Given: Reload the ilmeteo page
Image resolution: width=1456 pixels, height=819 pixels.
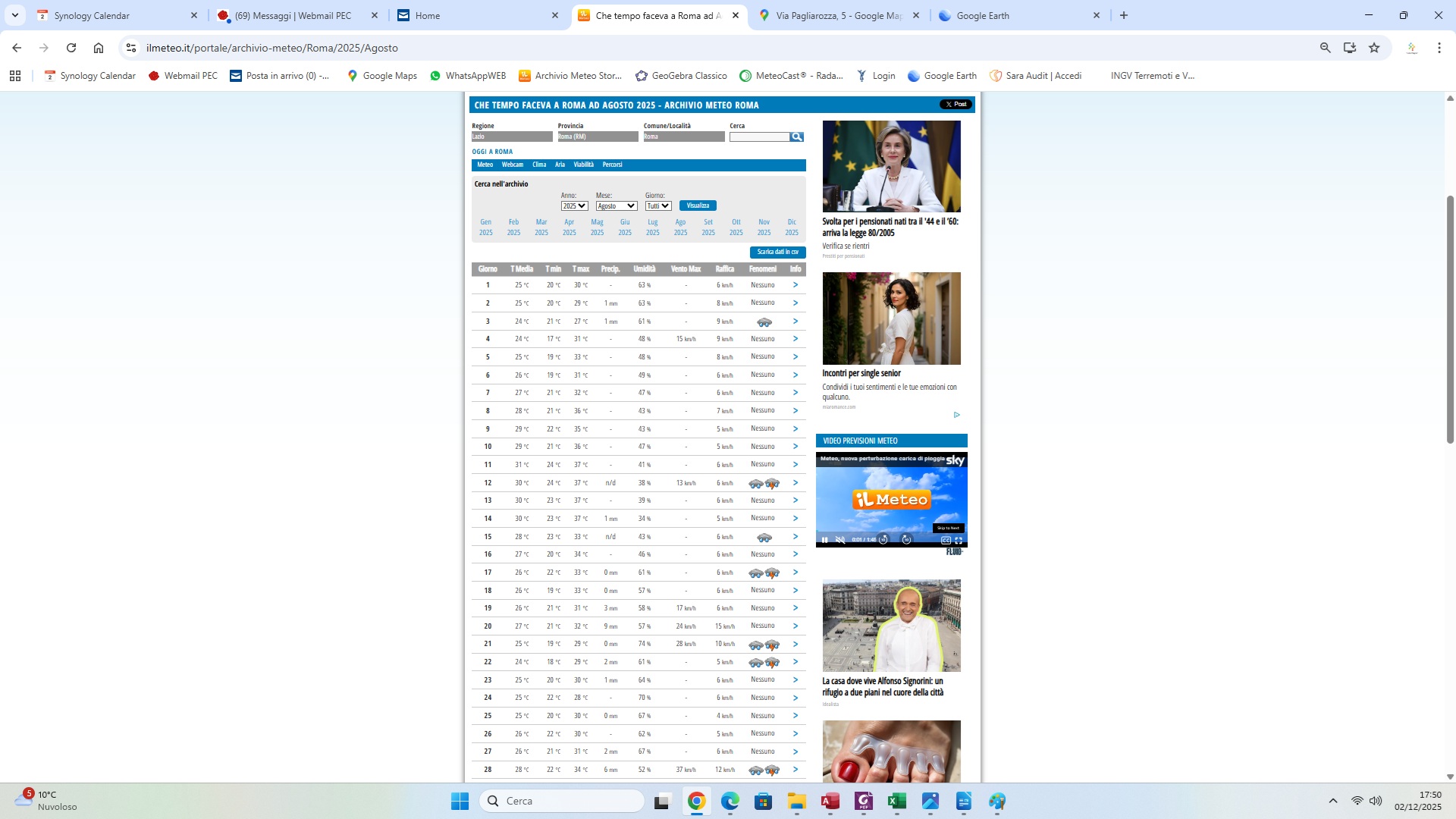Looking at the screenshot, I should click(71, 48).
